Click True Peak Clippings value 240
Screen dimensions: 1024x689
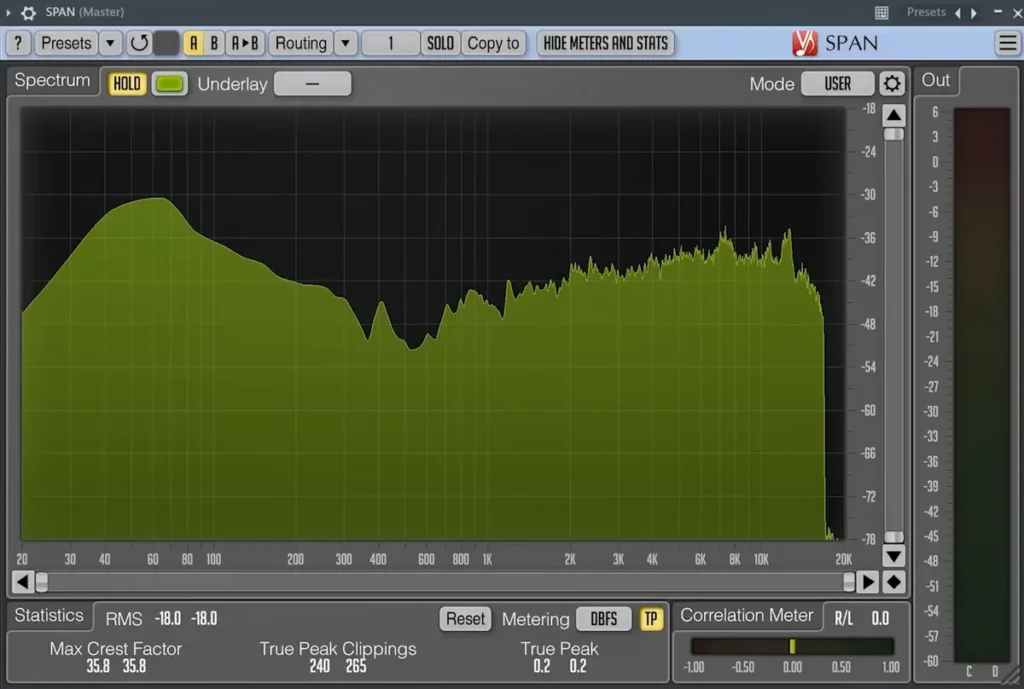[x=319, y=666]
